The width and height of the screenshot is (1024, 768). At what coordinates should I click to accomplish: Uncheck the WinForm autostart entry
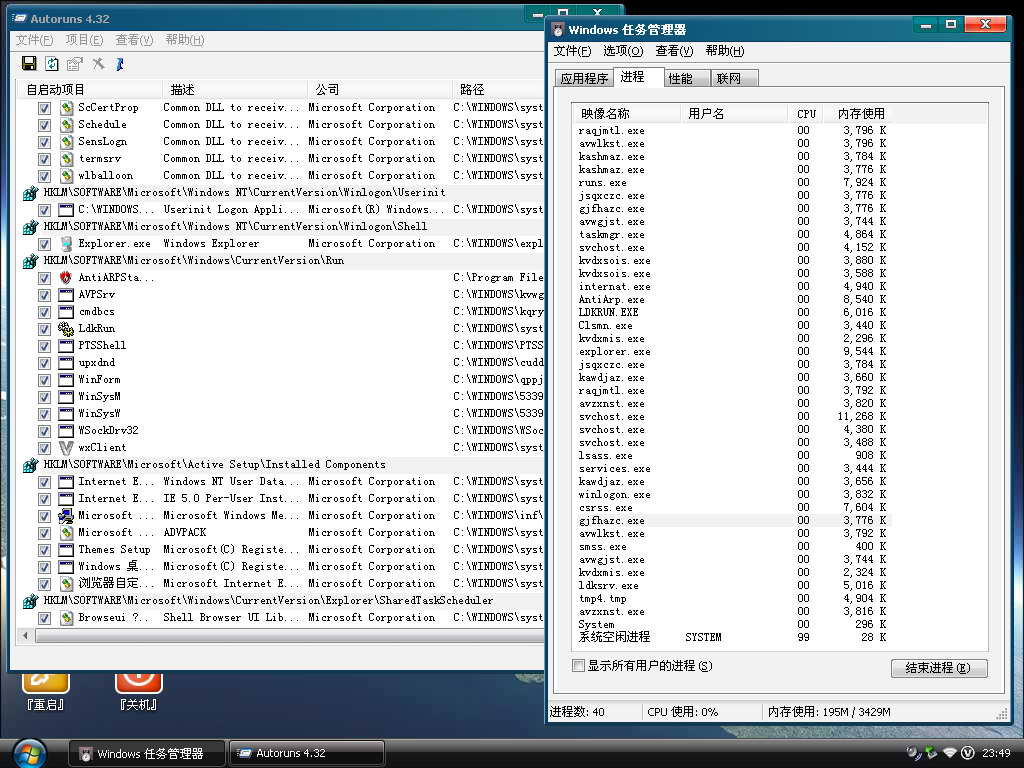pos(44,379)
